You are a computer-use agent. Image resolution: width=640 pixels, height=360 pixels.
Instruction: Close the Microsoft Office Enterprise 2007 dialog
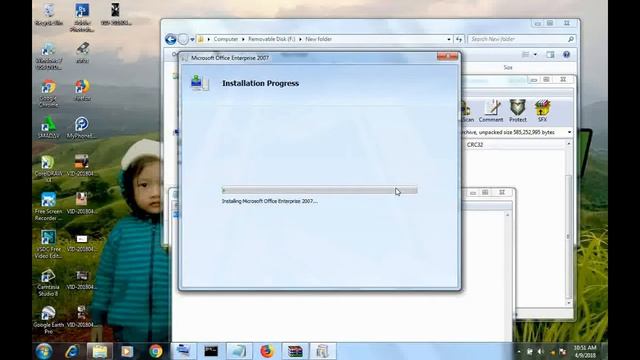tap(447, 57)
